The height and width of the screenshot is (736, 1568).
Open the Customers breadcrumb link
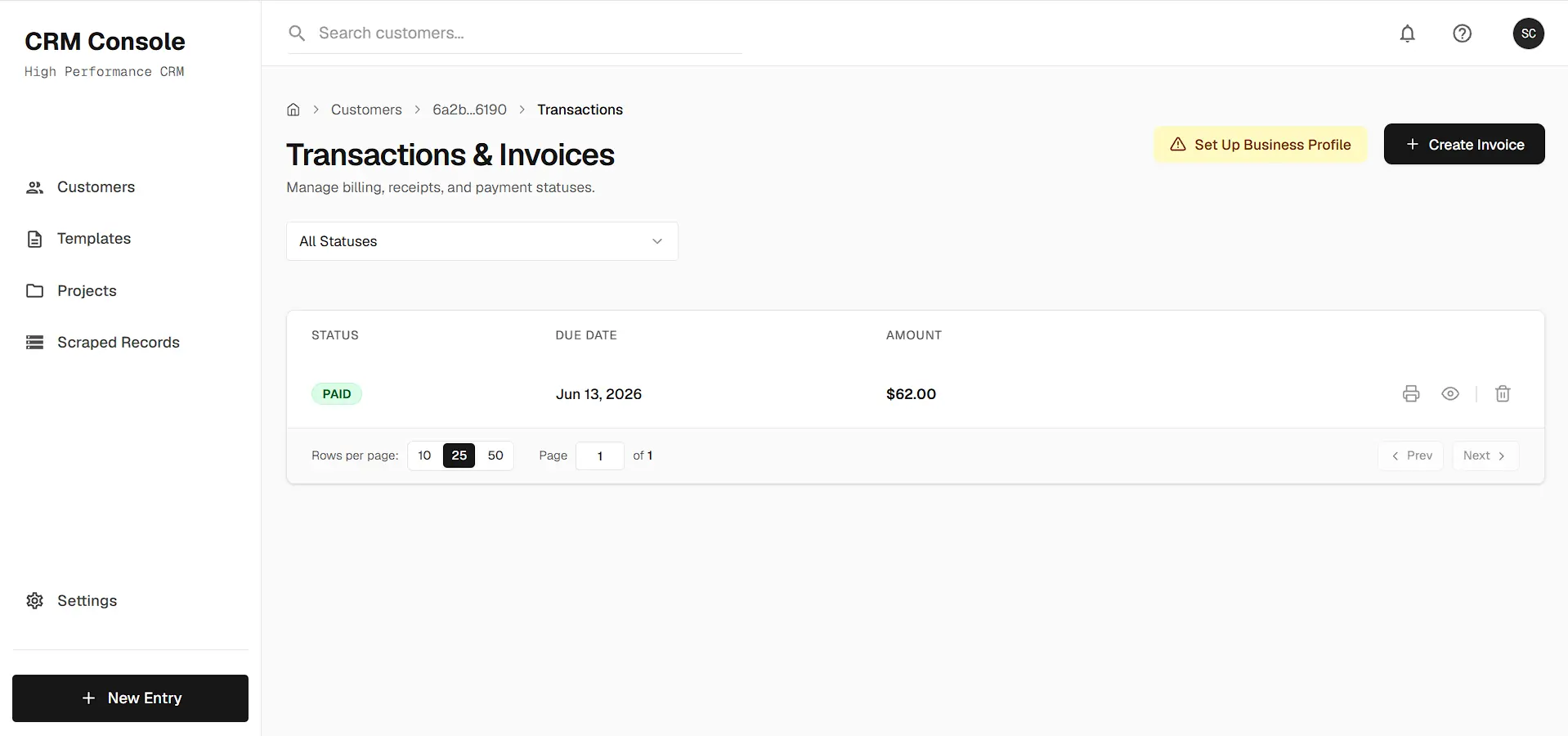366,110
